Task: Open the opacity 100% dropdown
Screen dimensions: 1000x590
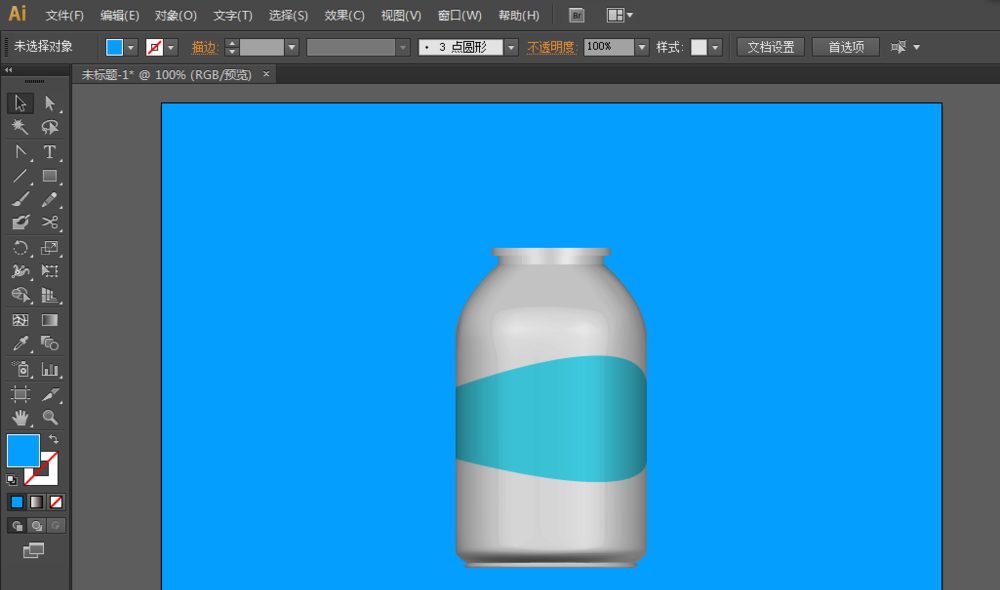Action: [642, 47]
